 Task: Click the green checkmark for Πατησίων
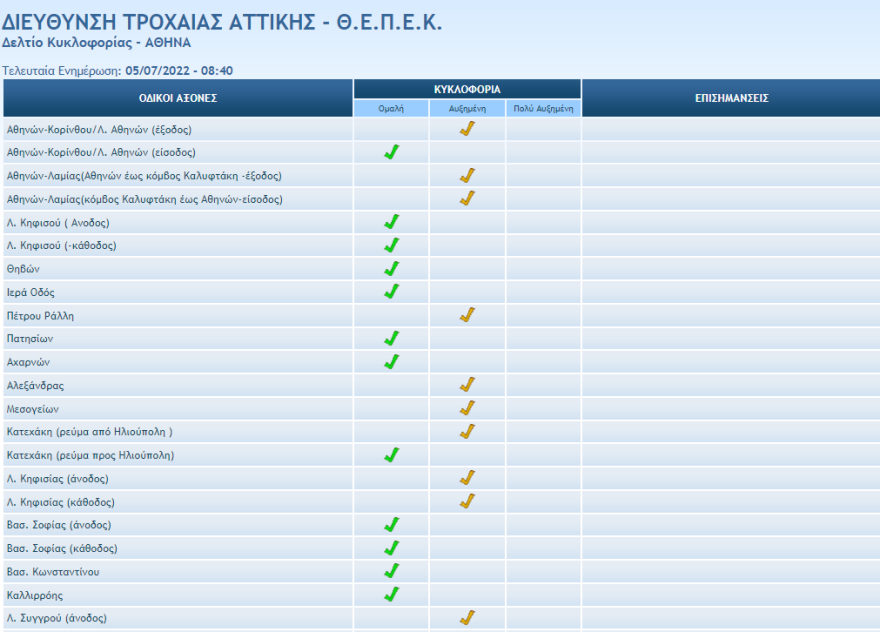point(391,339)
